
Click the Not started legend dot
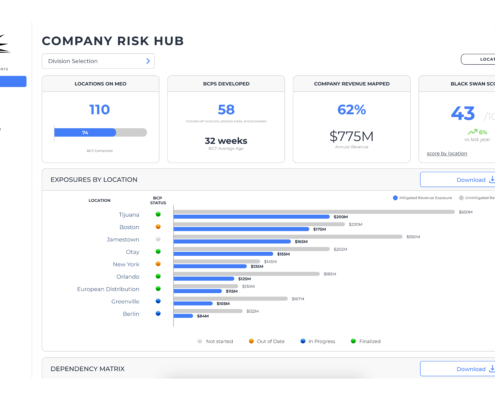click(200, 341)
